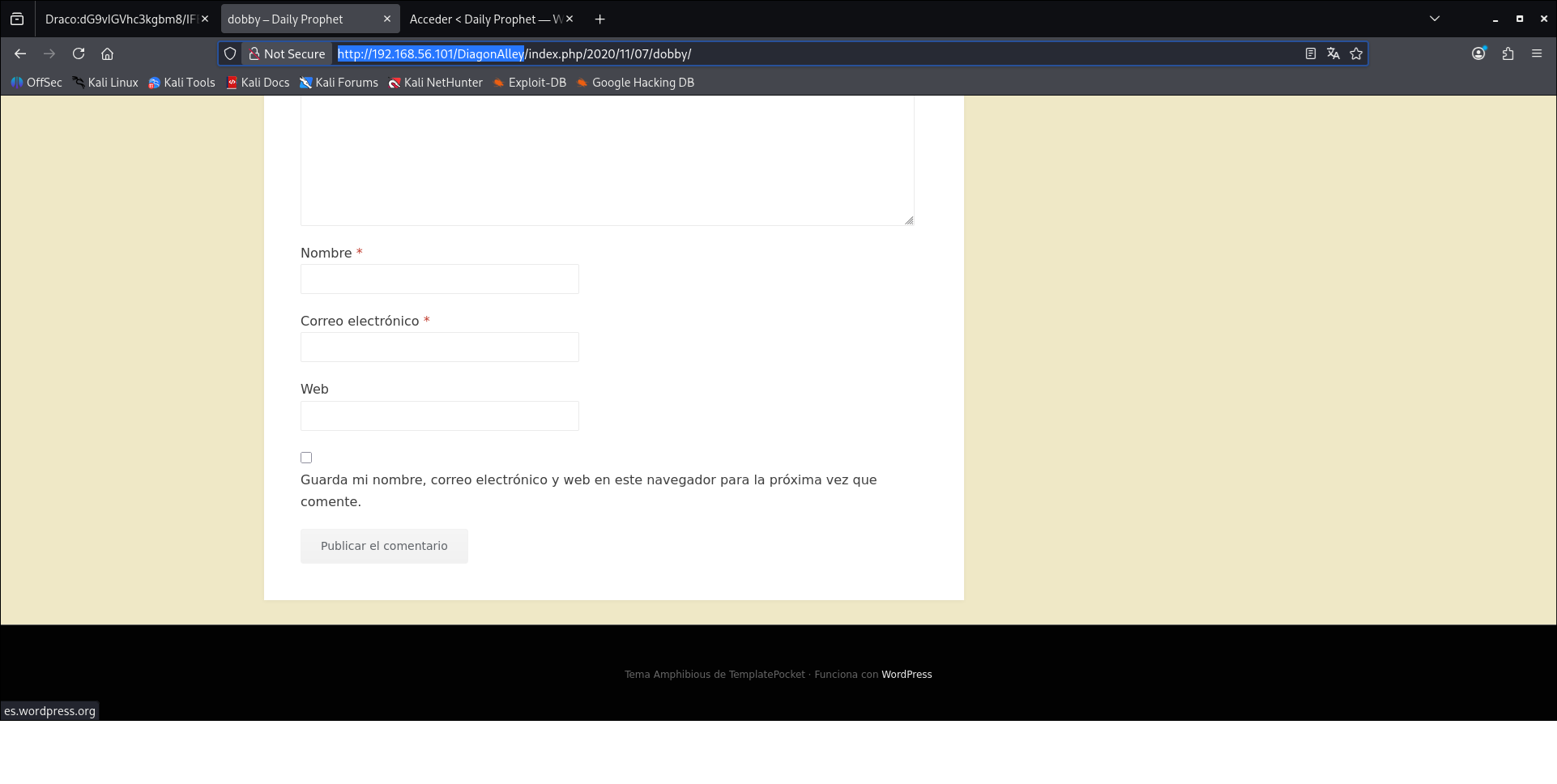Click the translate page icon
This screenshot has height=784, width=1557.
1333,53
